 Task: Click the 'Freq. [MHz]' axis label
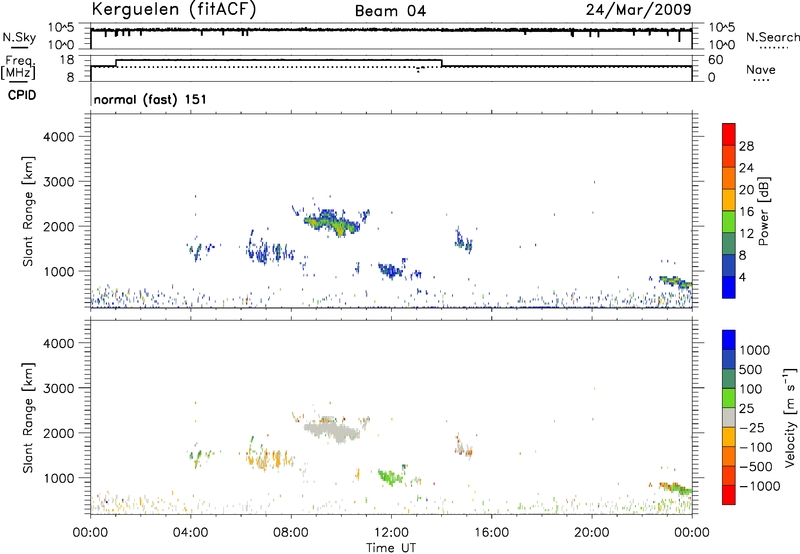click(x=18, y=67)
